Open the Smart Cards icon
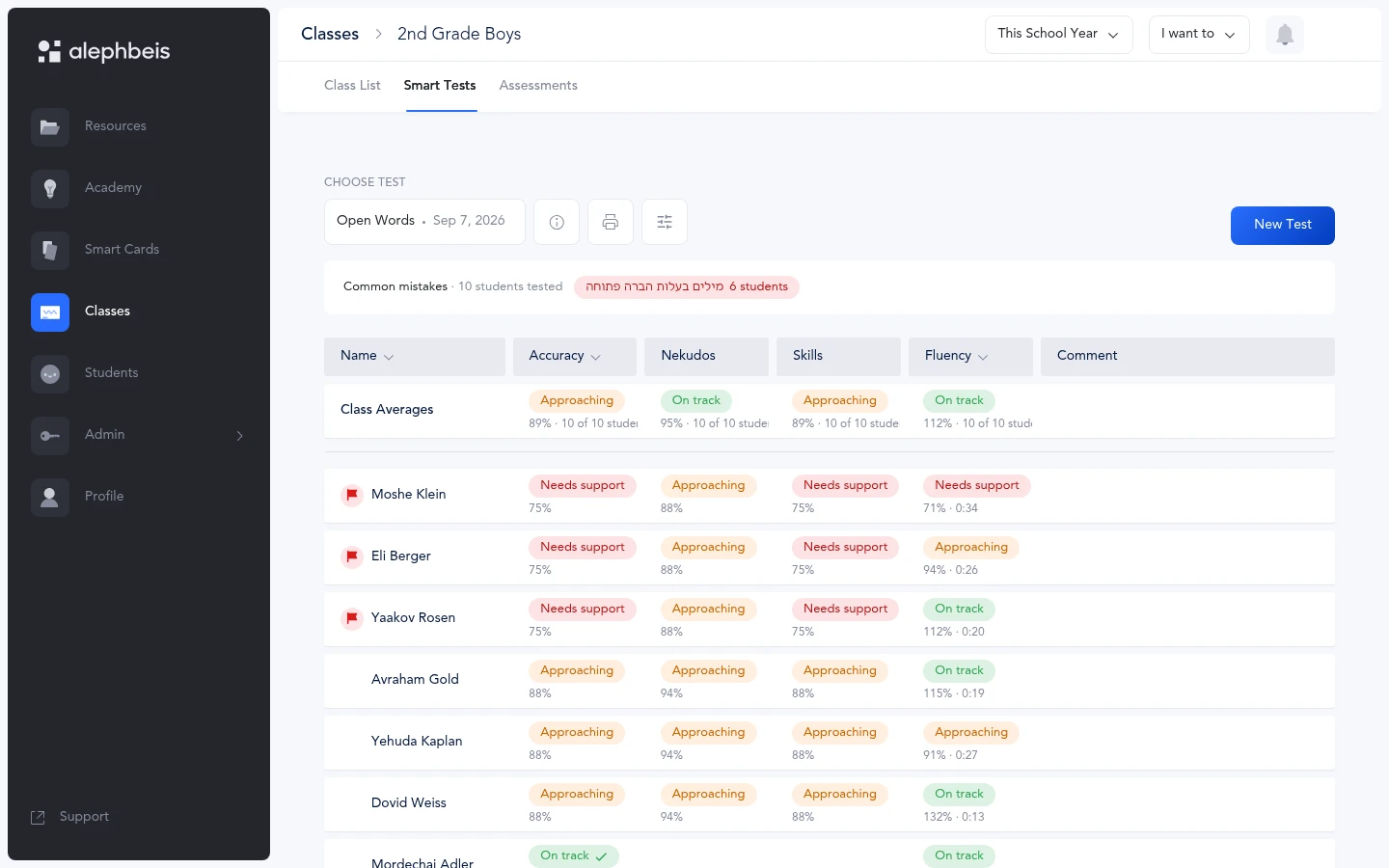Image resolution: width=1389 pixels, height=868 pixels. 50,251
